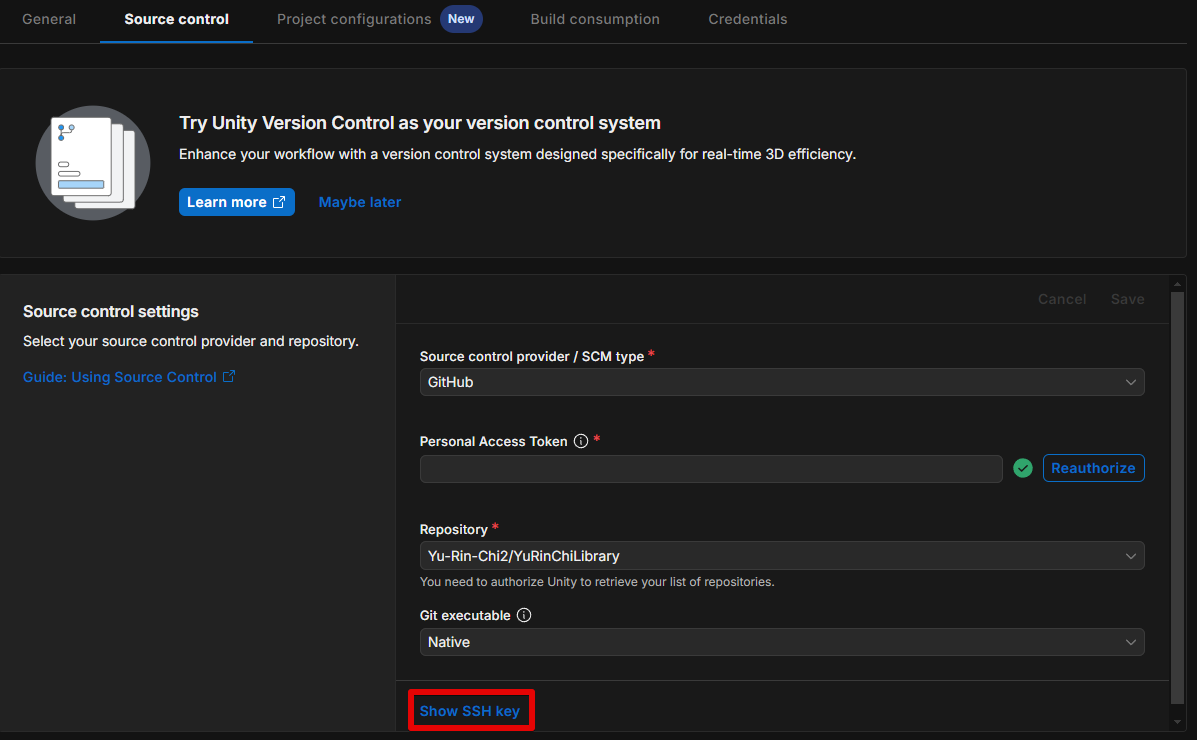Viewport: 1197px width, 740px height.
Task: Click the info icon beside Personal Access Token
Action: click(581, 442)
